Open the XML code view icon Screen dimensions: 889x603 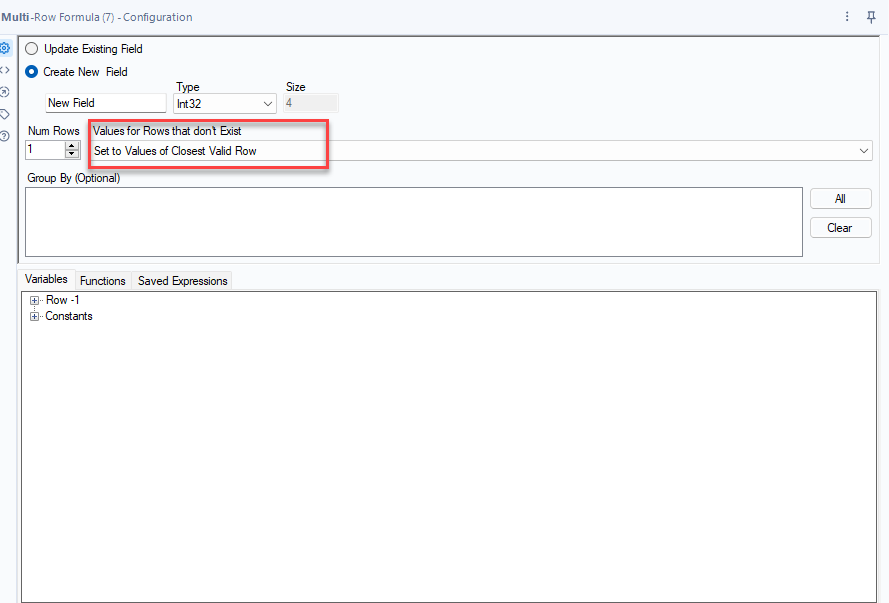point(5,69)
